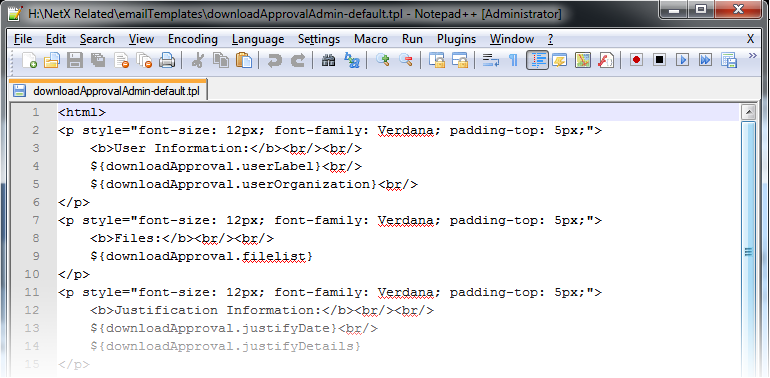The width and height of the screenshot is (770, 378).
Task: Click the Start macro recording red dot
Action: [636, 60]
